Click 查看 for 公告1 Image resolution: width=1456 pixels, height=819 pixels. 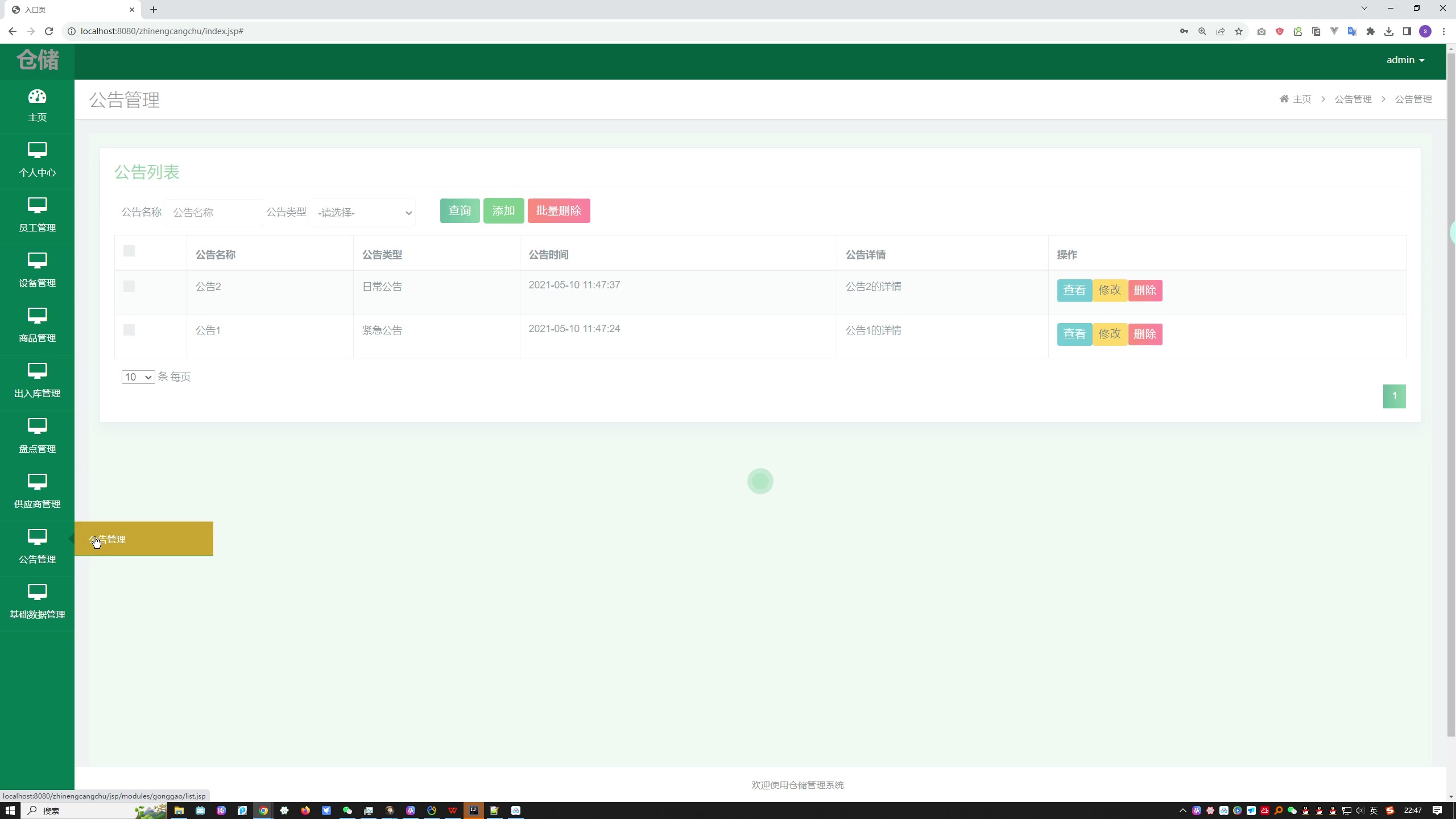[x=1074, y=334]
